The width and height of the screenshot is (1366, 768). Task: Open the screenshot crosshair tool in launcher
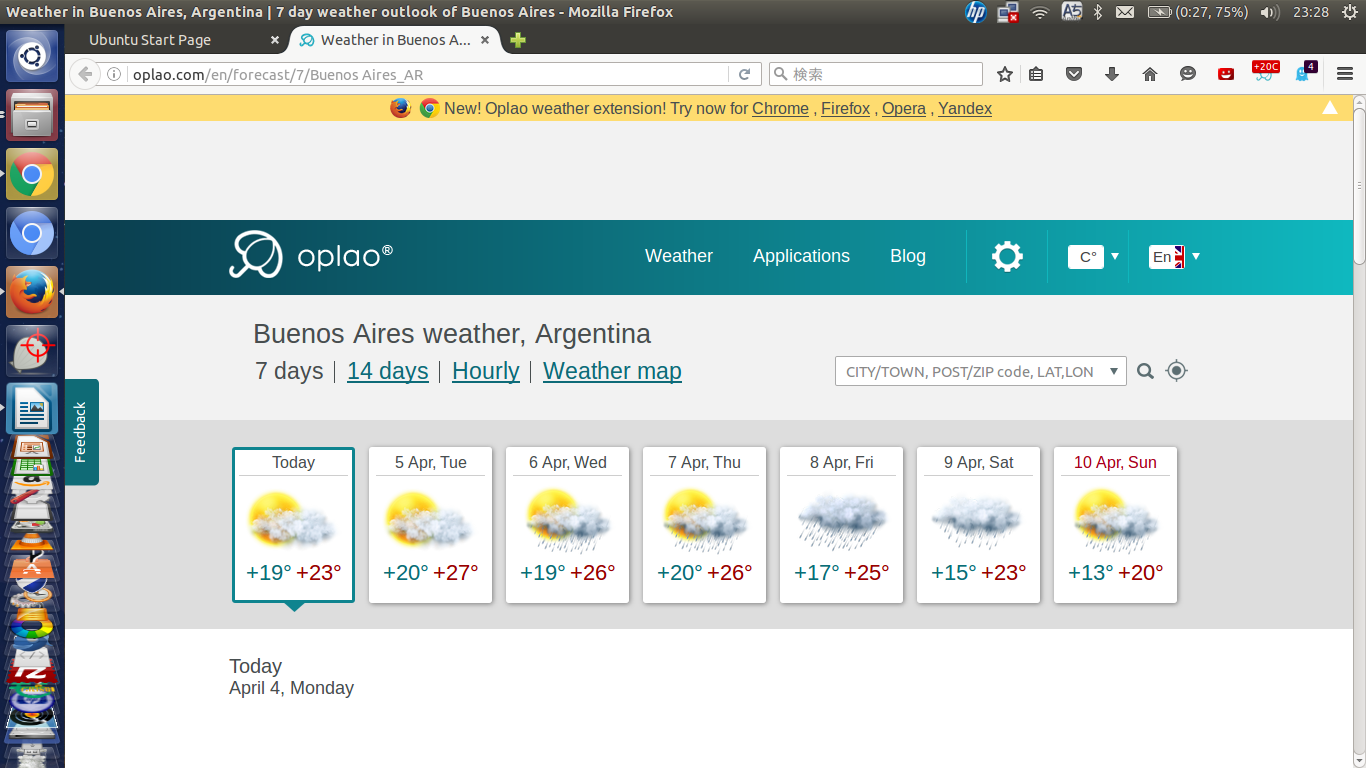32,350
